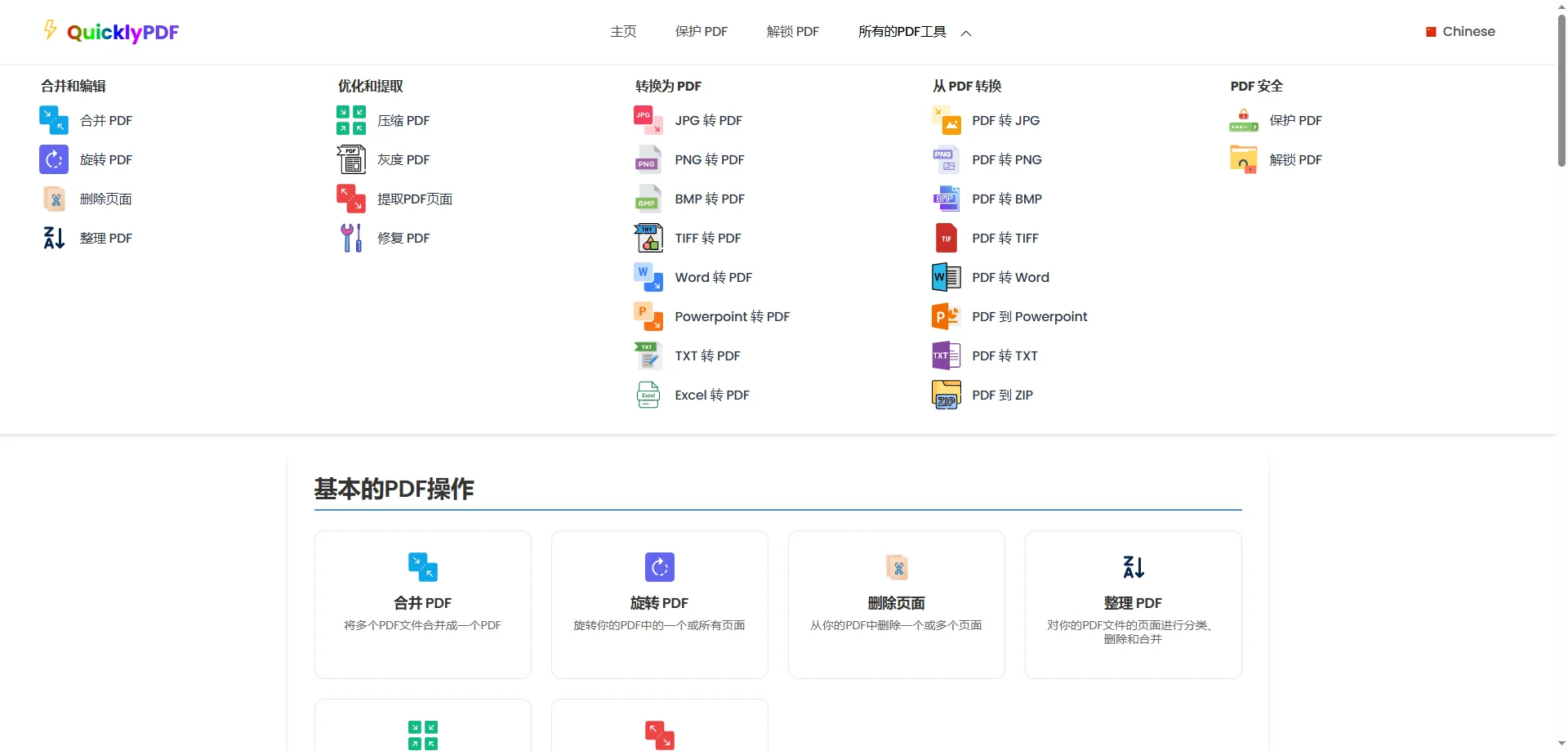1568x751 pixels.
Task: Click the green compress icon card at the bottom
Action: pos(423,726)
